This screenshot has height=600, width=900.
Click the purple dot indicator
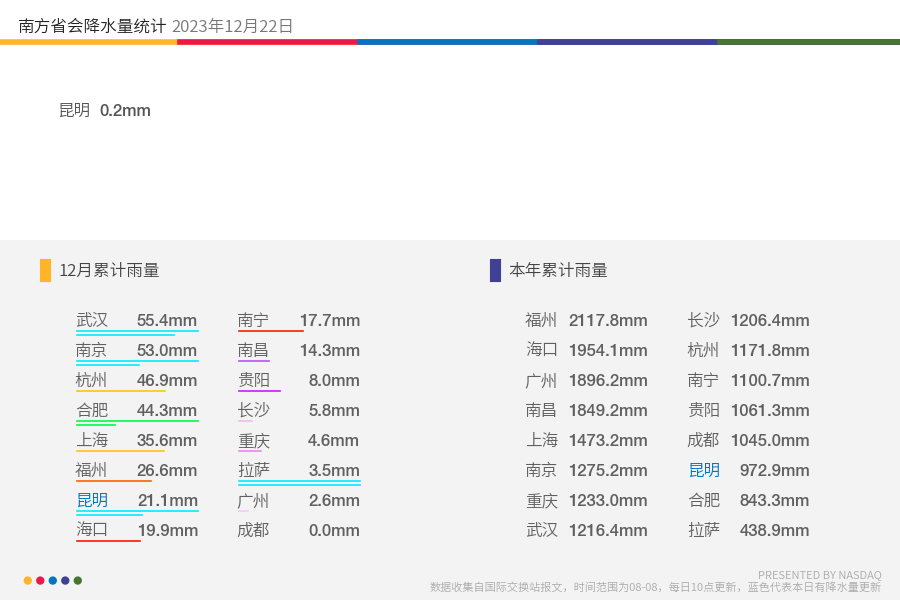65,580
